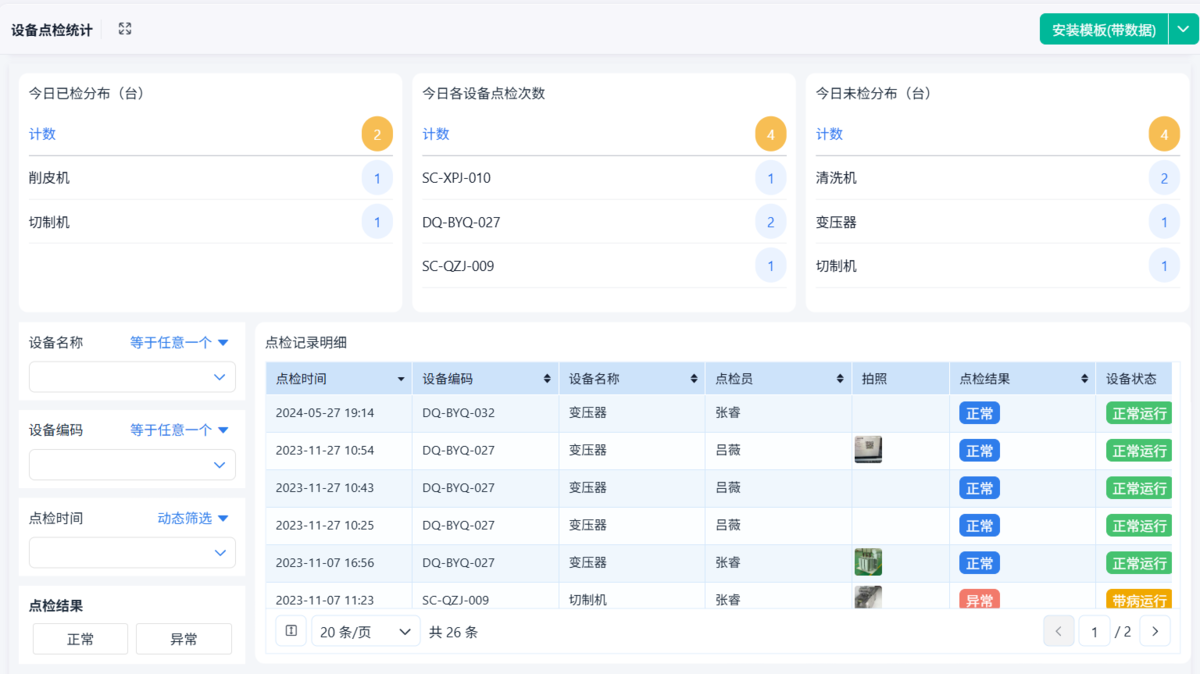This screenshot has width=1200, height=674.
Task: Click the previous page arrow in pagination
Action: [1059, 631]
